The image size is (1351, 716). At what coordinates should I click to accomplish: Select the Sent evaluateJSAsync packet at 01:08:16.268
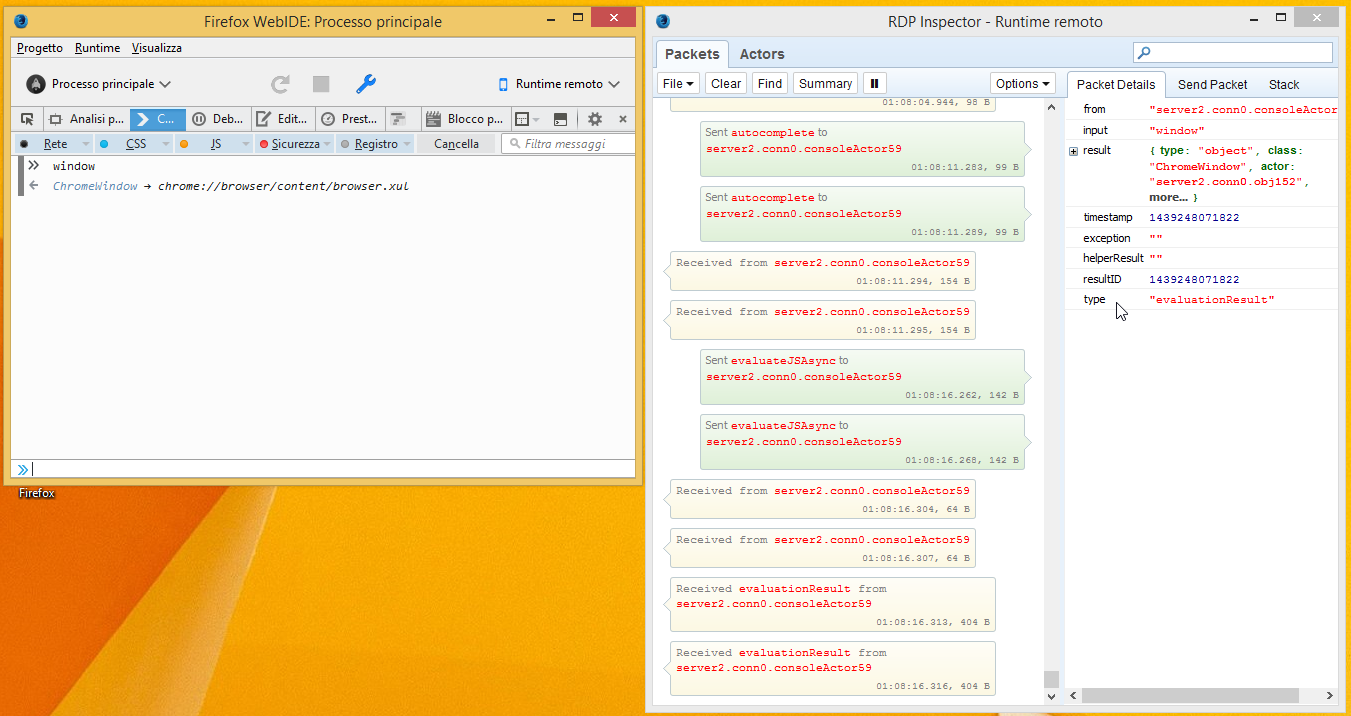[x=862, y=442]
